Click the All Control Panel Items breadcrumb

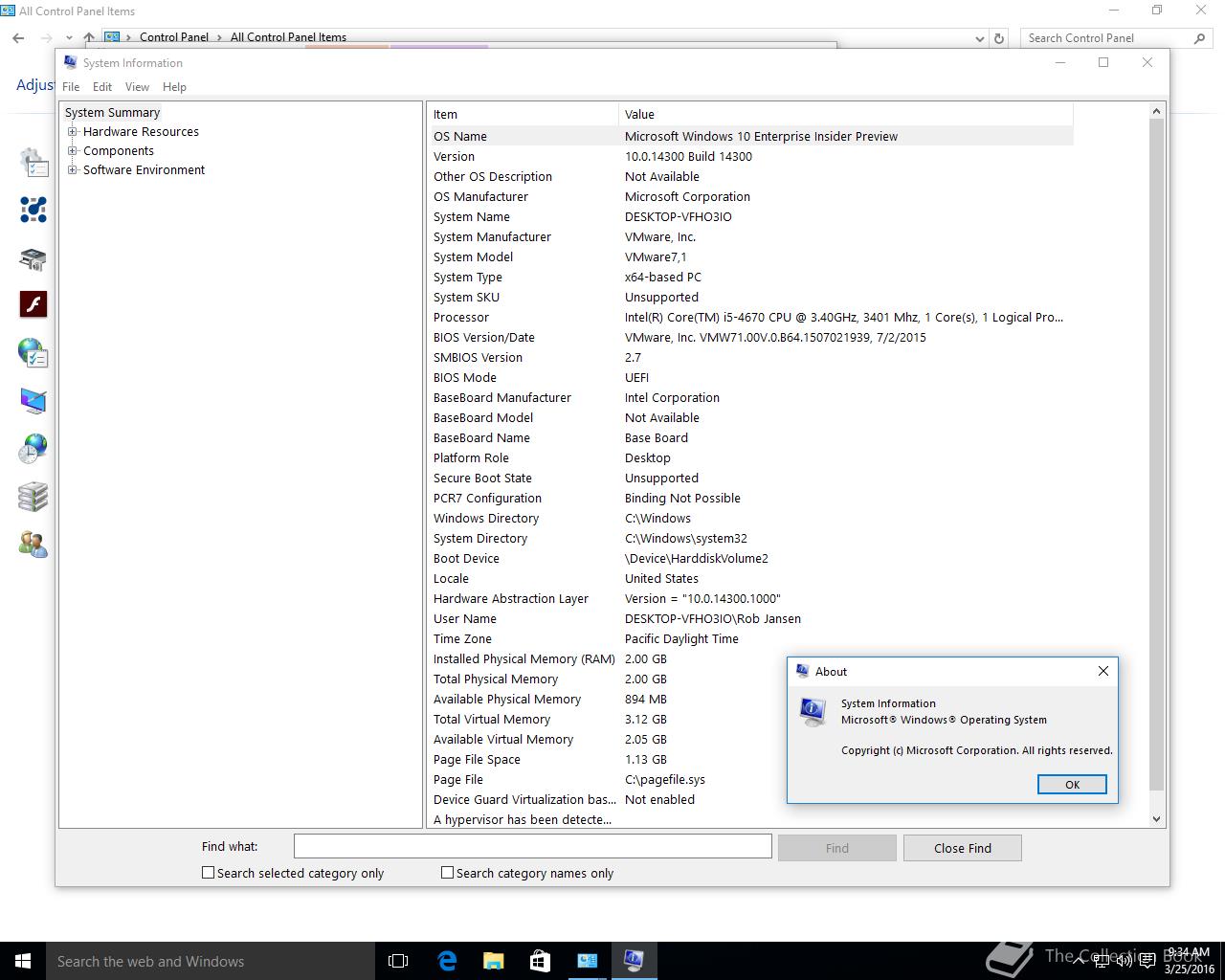coord(288,37)
